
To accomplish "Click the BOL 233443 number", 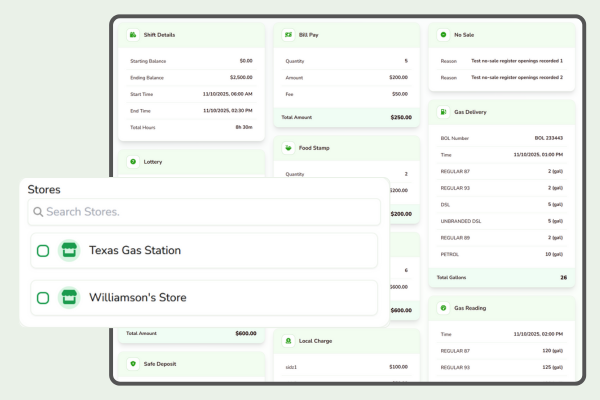I will [x=549, y=138].
